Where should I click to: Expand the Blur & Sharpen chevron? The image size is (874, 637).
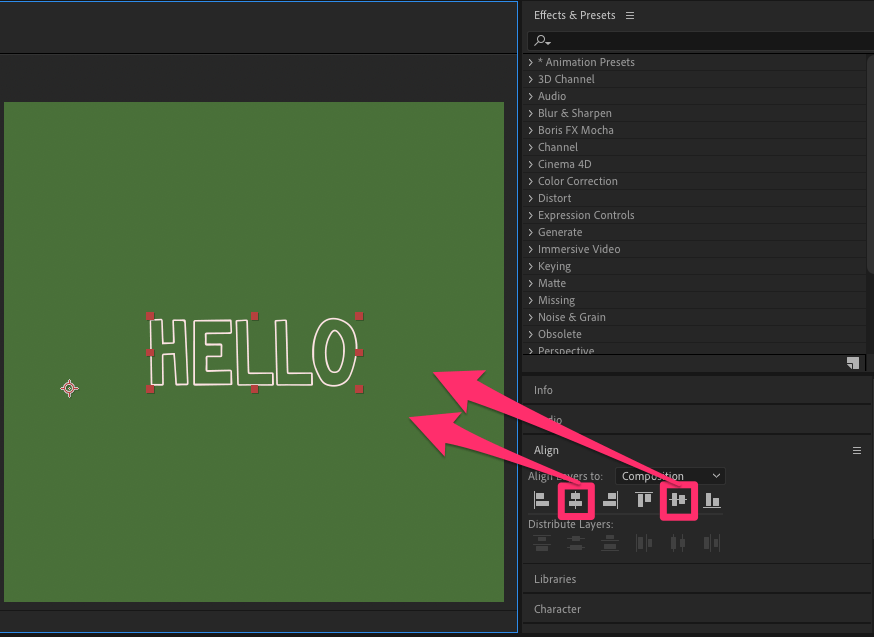pos(531,113)
